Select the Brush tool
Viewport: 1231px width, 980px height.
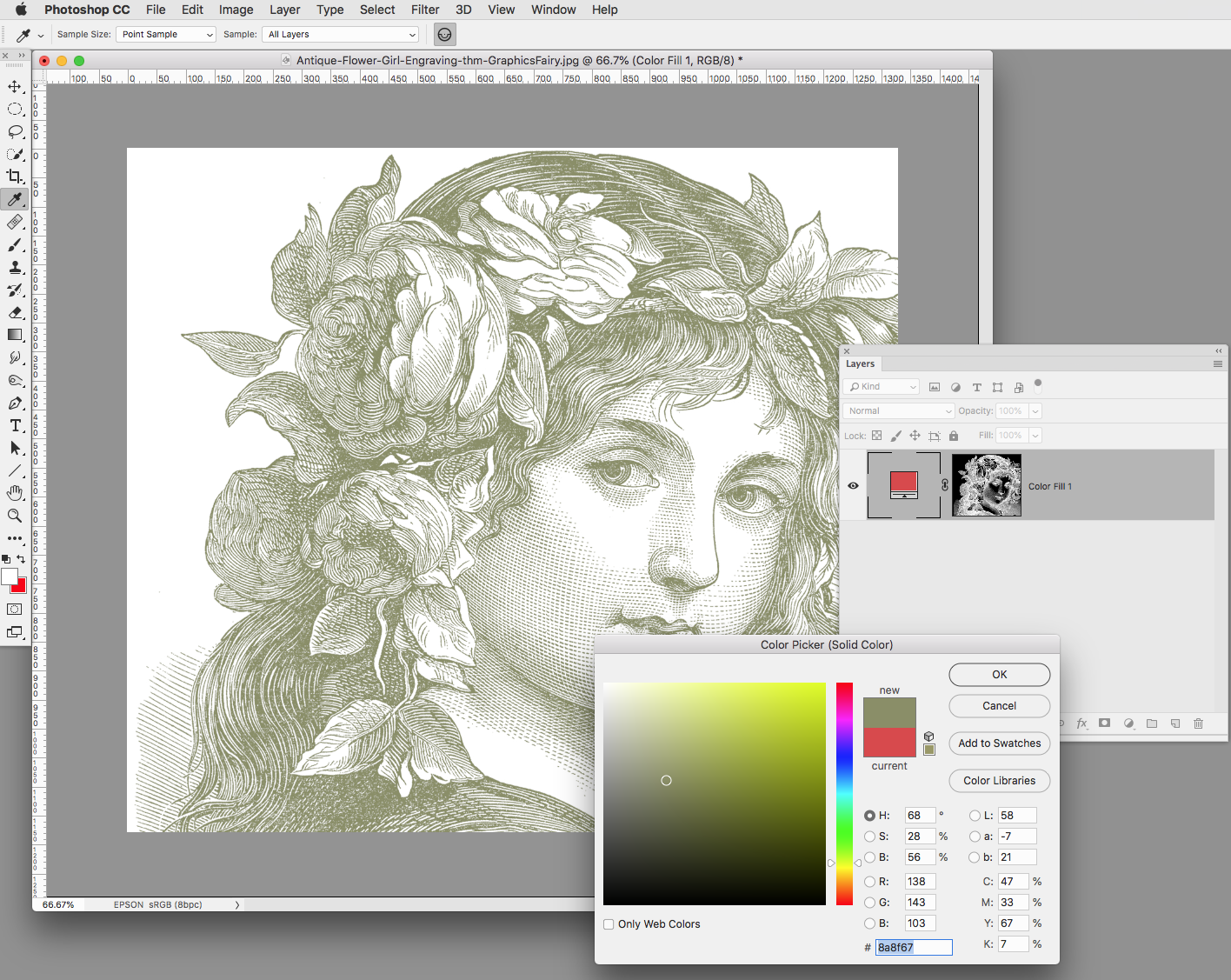(15, 245)
